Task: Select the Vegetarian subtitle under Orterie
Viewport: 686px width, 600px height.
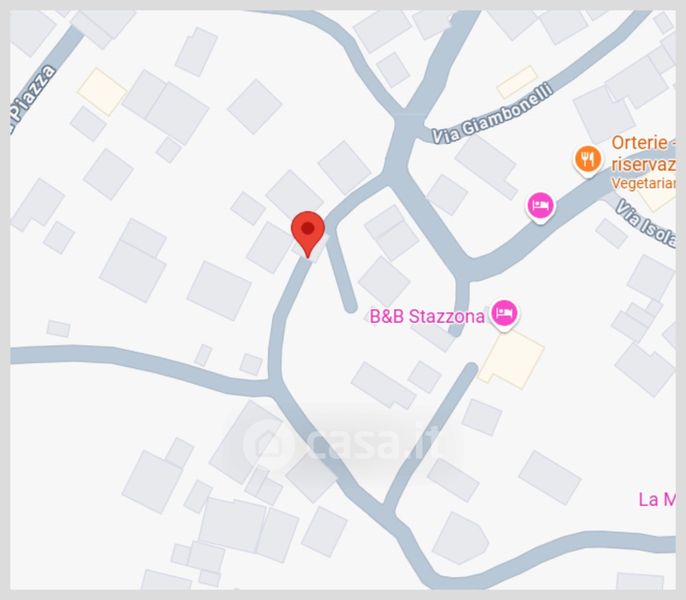Action: (x=643, y=183)
